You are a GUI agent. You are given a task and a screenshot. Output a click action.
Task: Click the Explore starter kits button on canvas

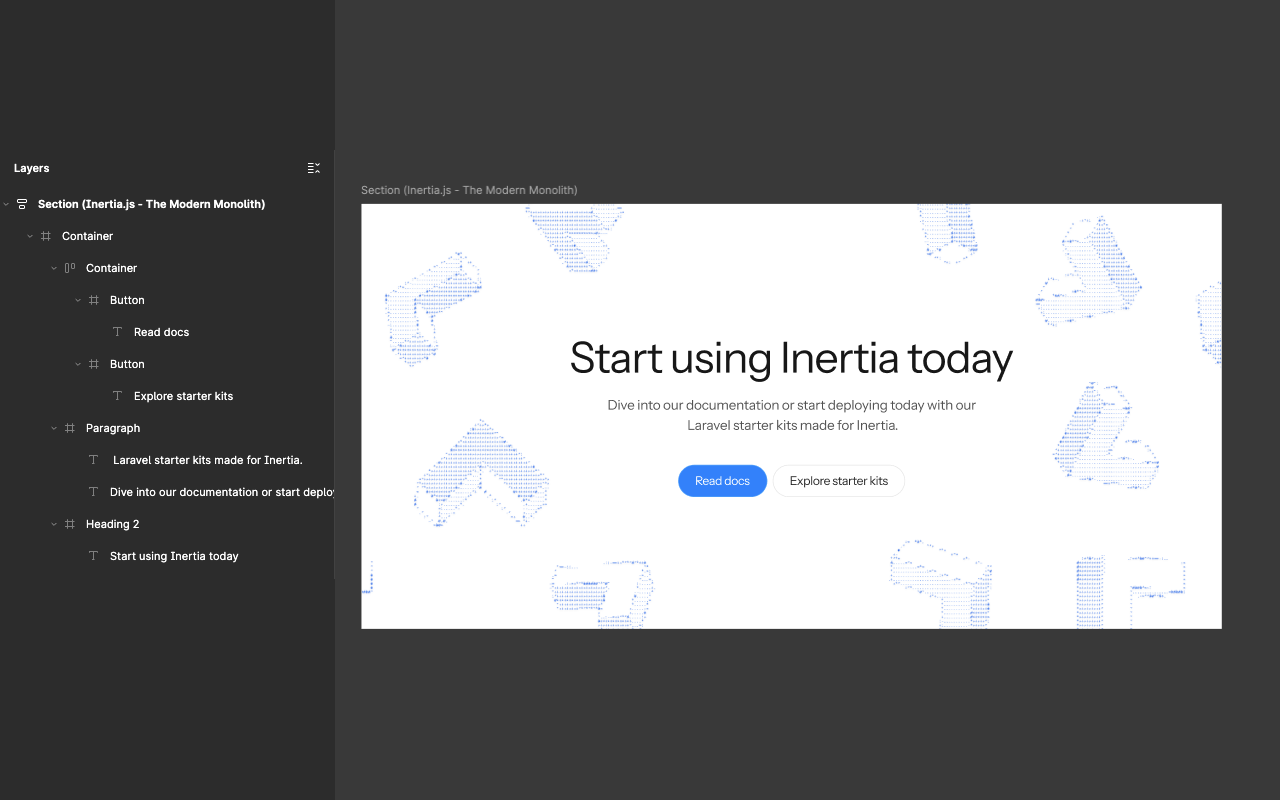click(838, 481)
